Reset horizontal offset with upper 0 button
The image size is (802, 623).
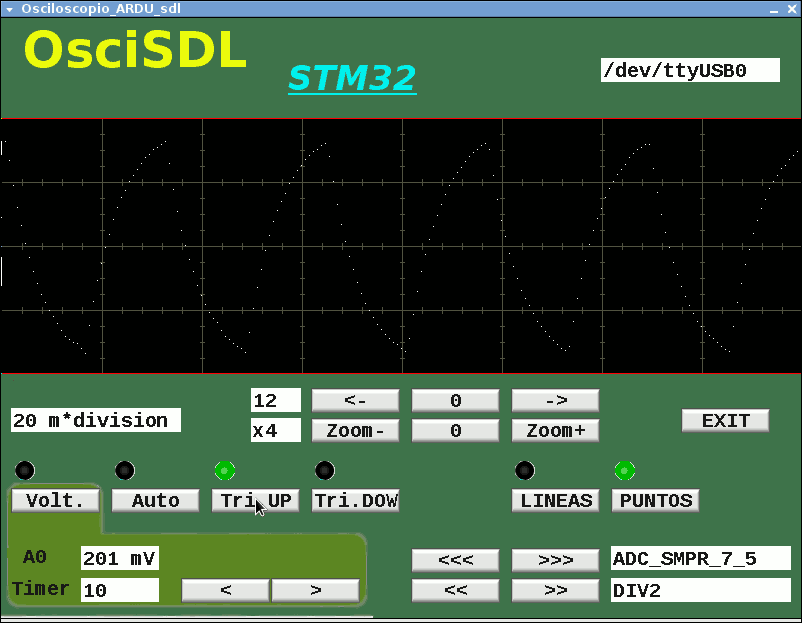pyautogui.click(x=455, y=400)
